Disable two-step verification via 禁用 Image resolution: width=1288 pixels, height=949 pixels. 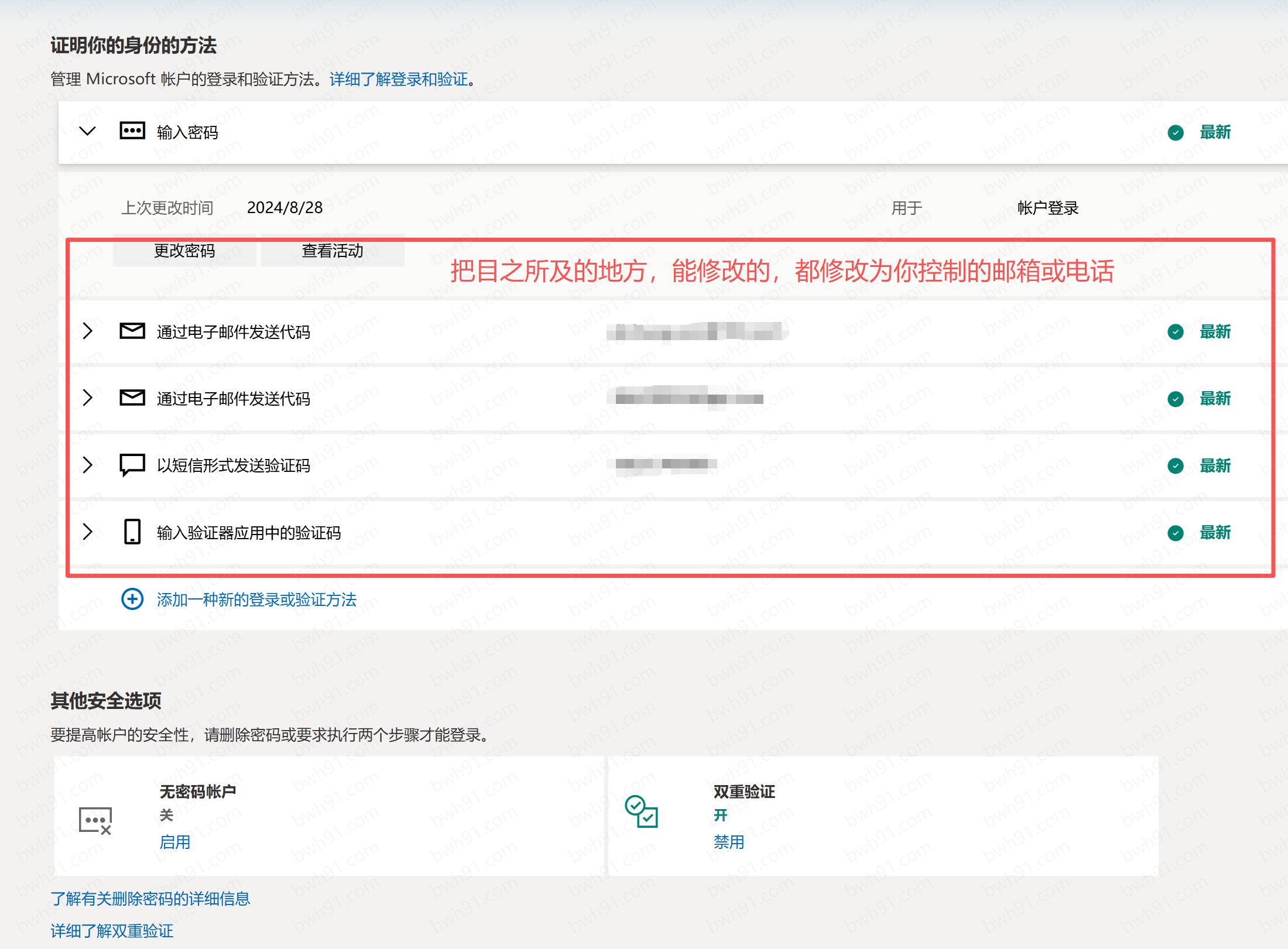pos(728,842)
